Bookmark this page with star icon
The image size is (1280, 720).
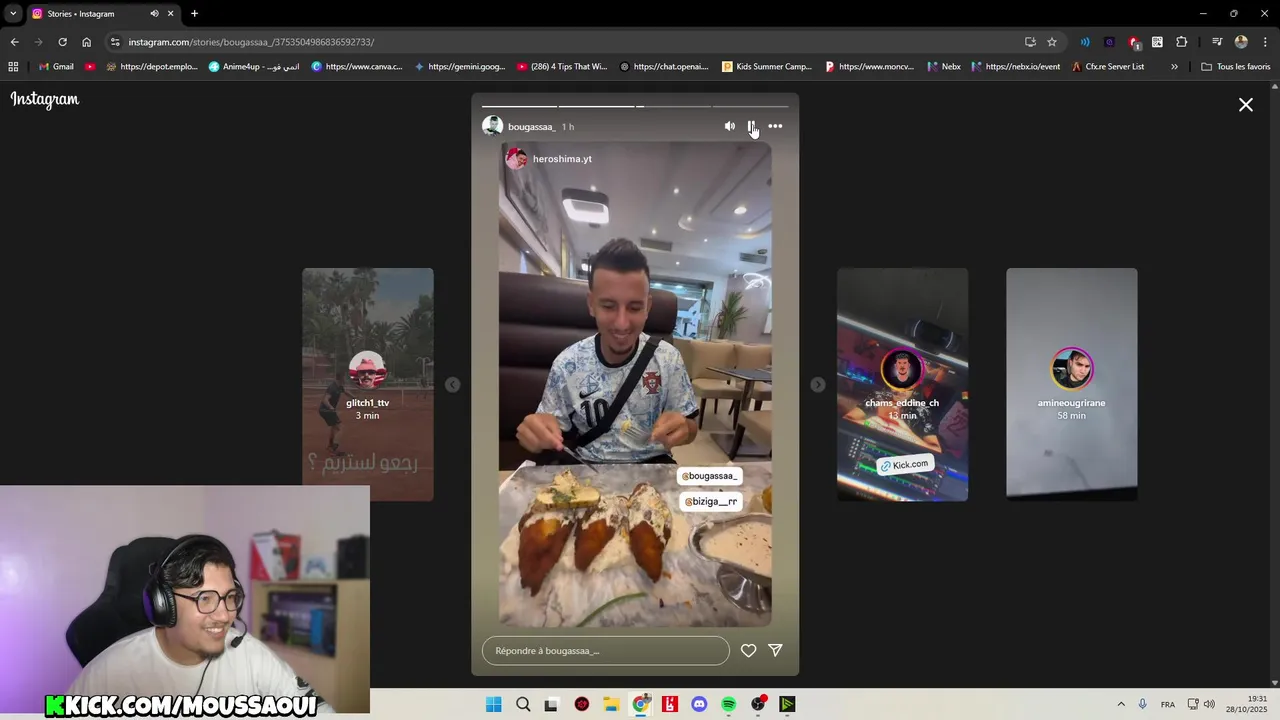click(1052, 42)
